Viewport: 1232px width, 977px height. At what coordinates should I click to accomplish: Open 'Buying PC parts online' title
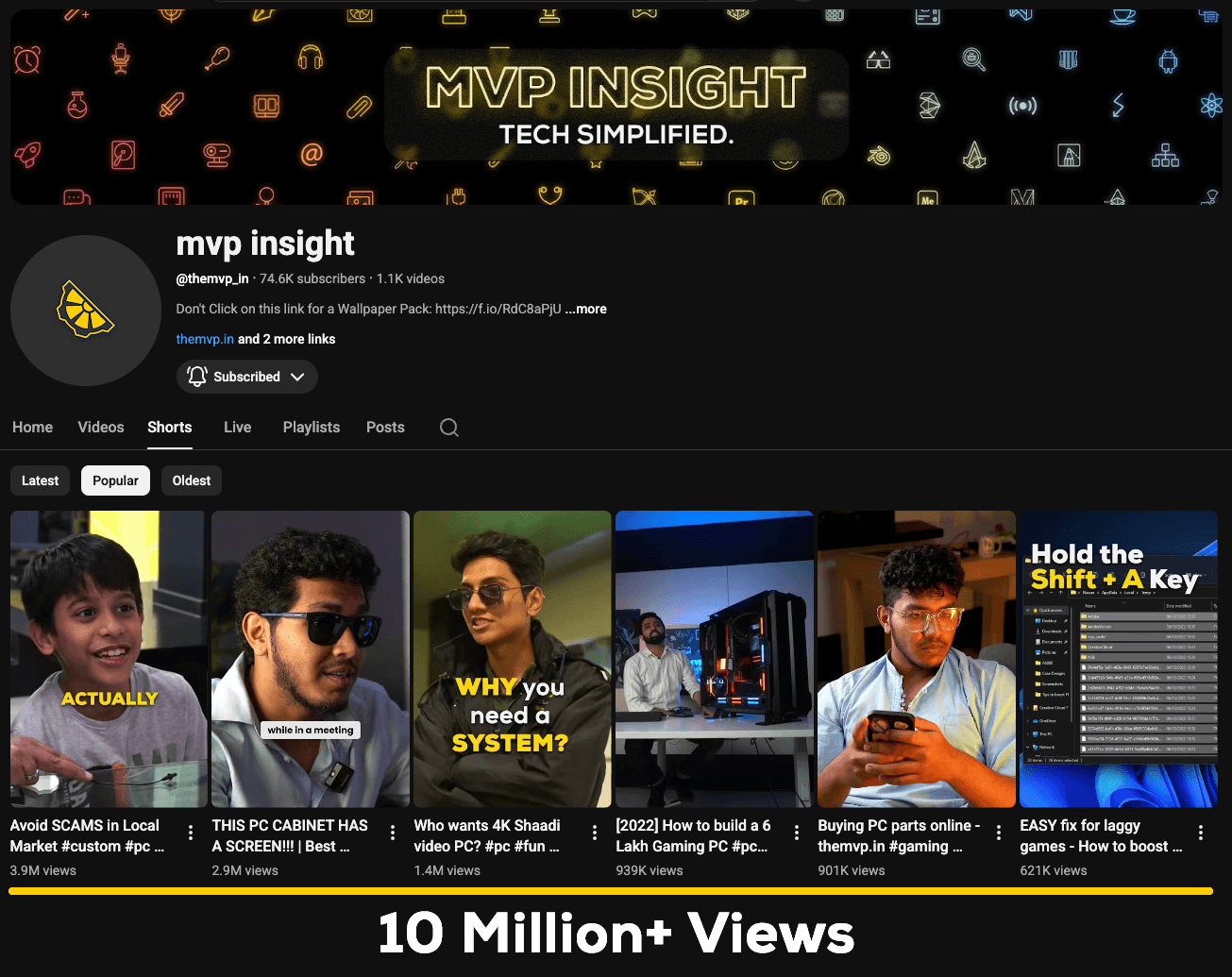coord(899,836)
